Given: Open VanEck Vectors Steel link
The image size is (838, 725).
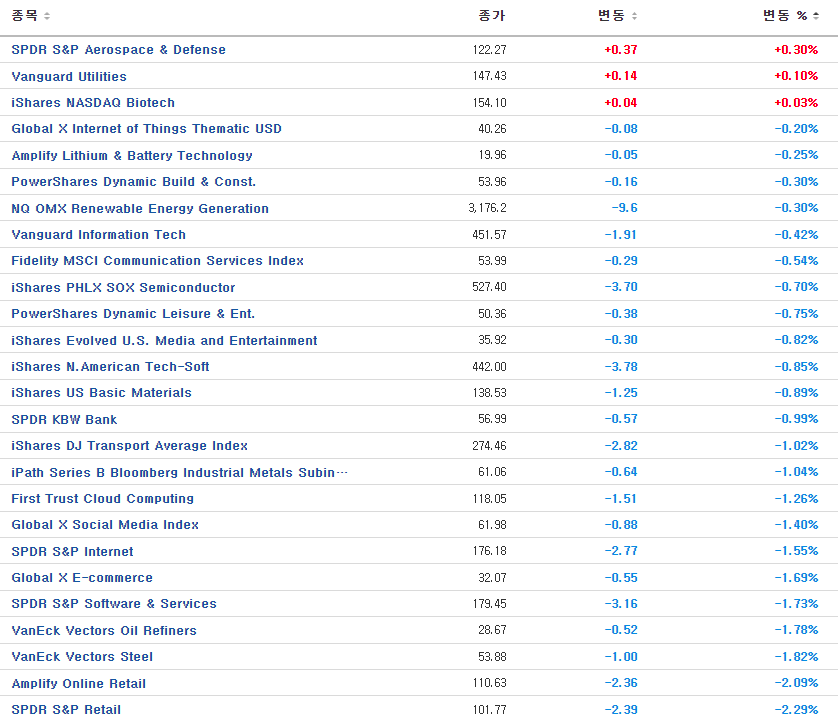Looking at the screenshot, I should [82, 657].
